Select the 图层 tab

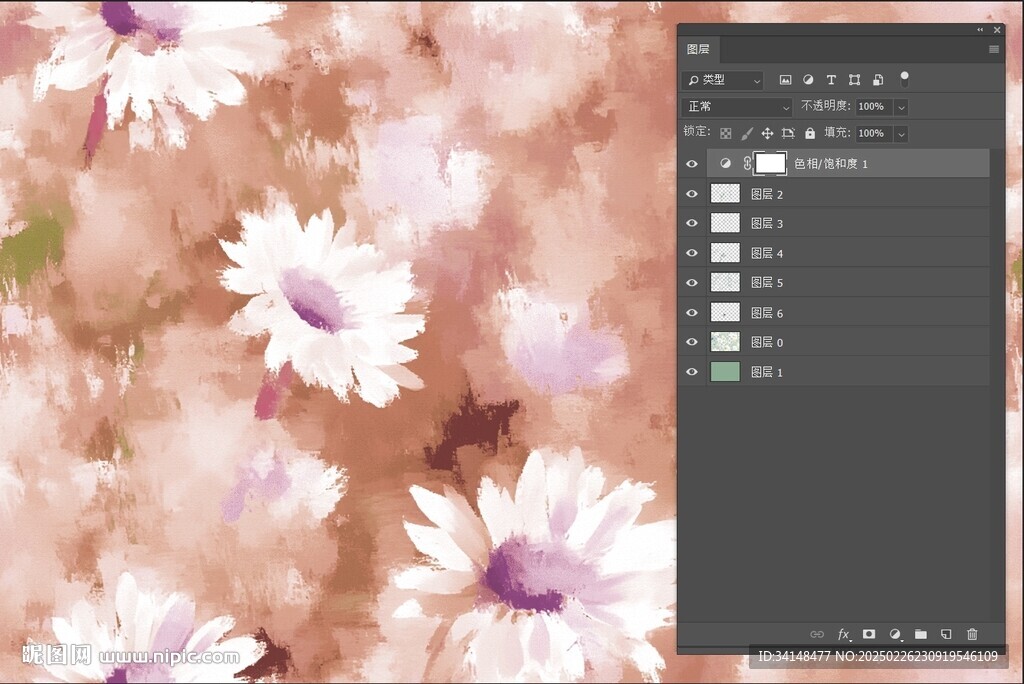pos(697,49)
